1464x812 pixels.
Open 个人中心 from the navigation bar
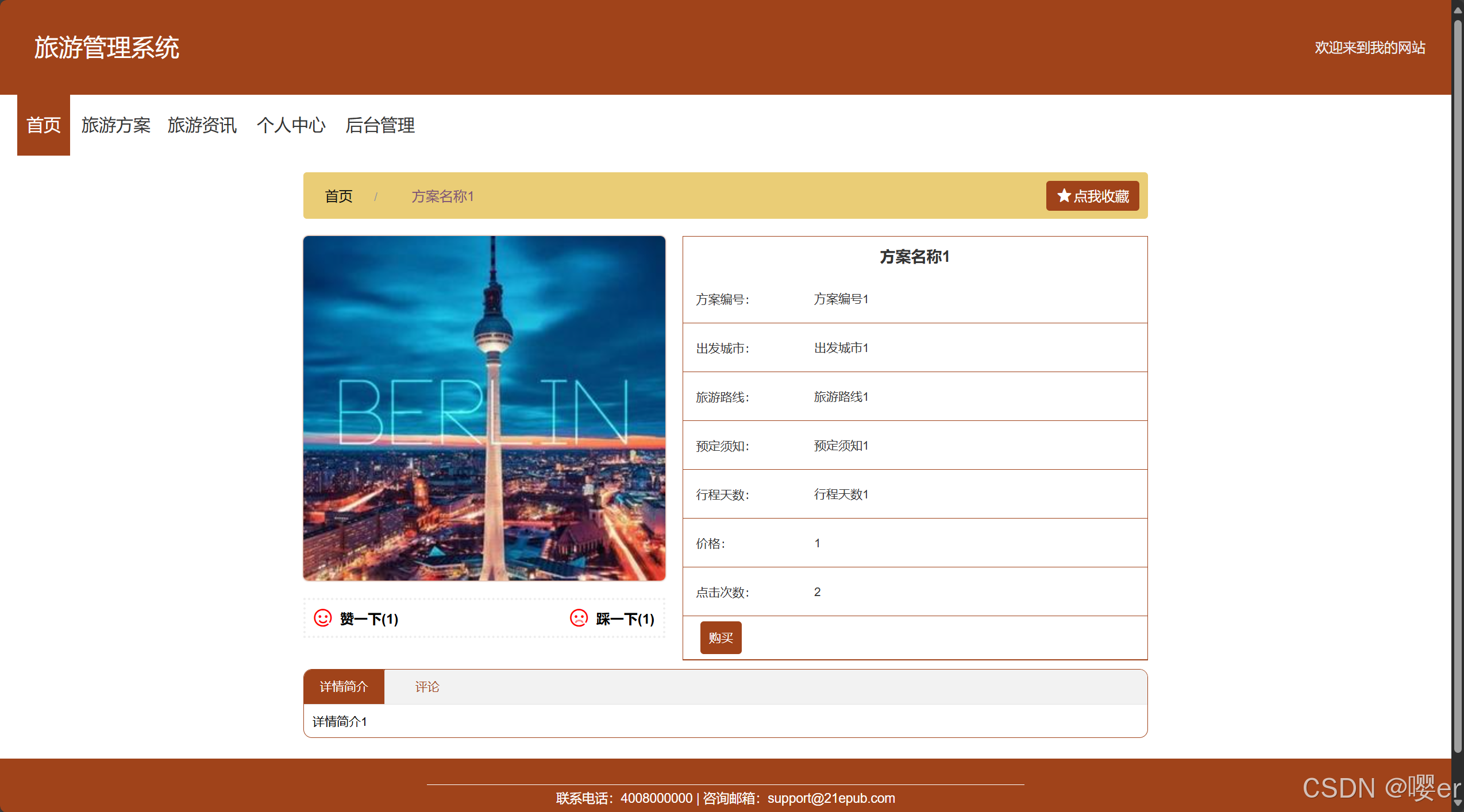(x=291, y=125)
